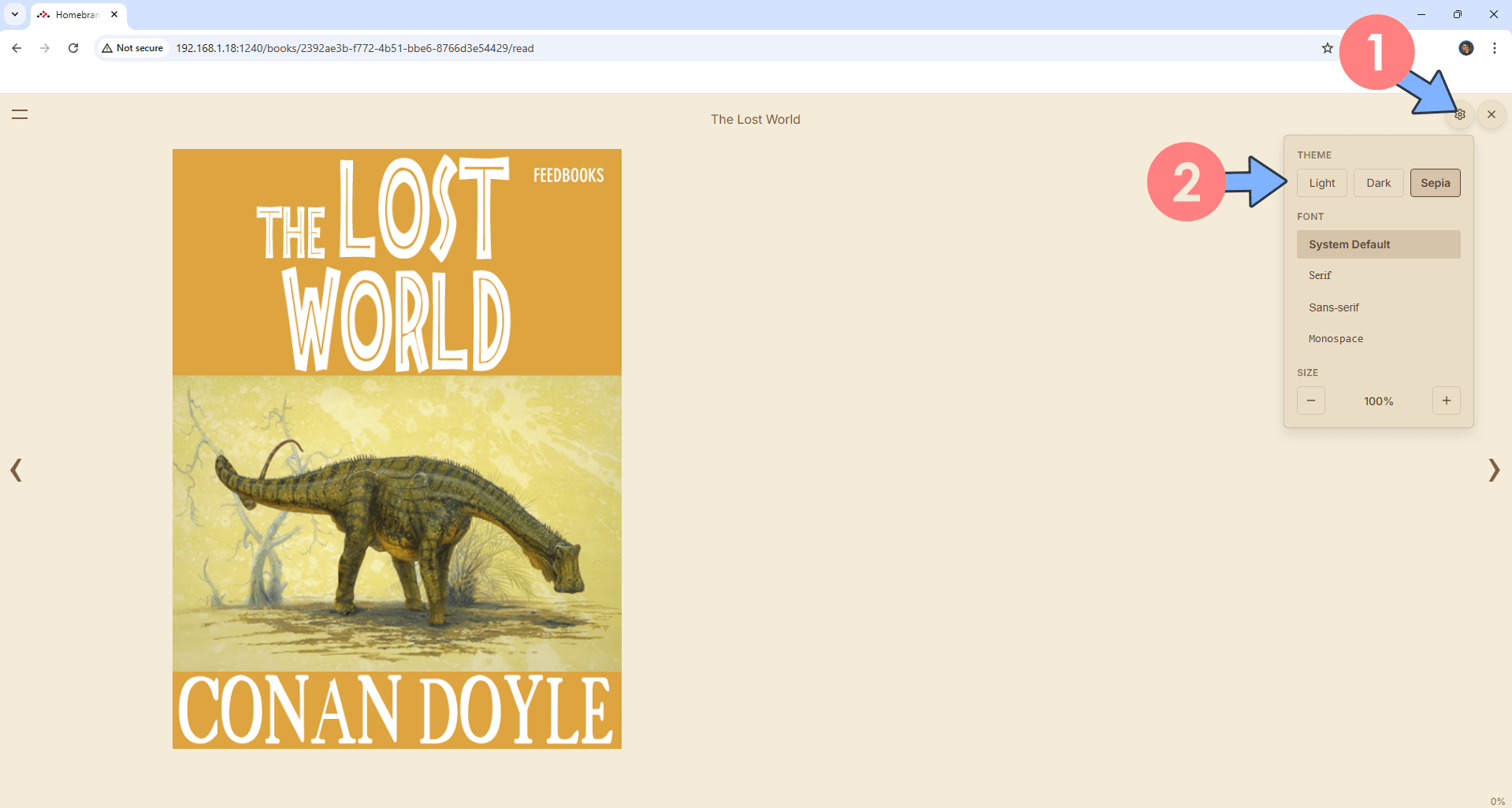Image resolution: width=1512 pixels, height=808 pixels.
Task: Go to the previous page arrow
Action: click(16, 471)
